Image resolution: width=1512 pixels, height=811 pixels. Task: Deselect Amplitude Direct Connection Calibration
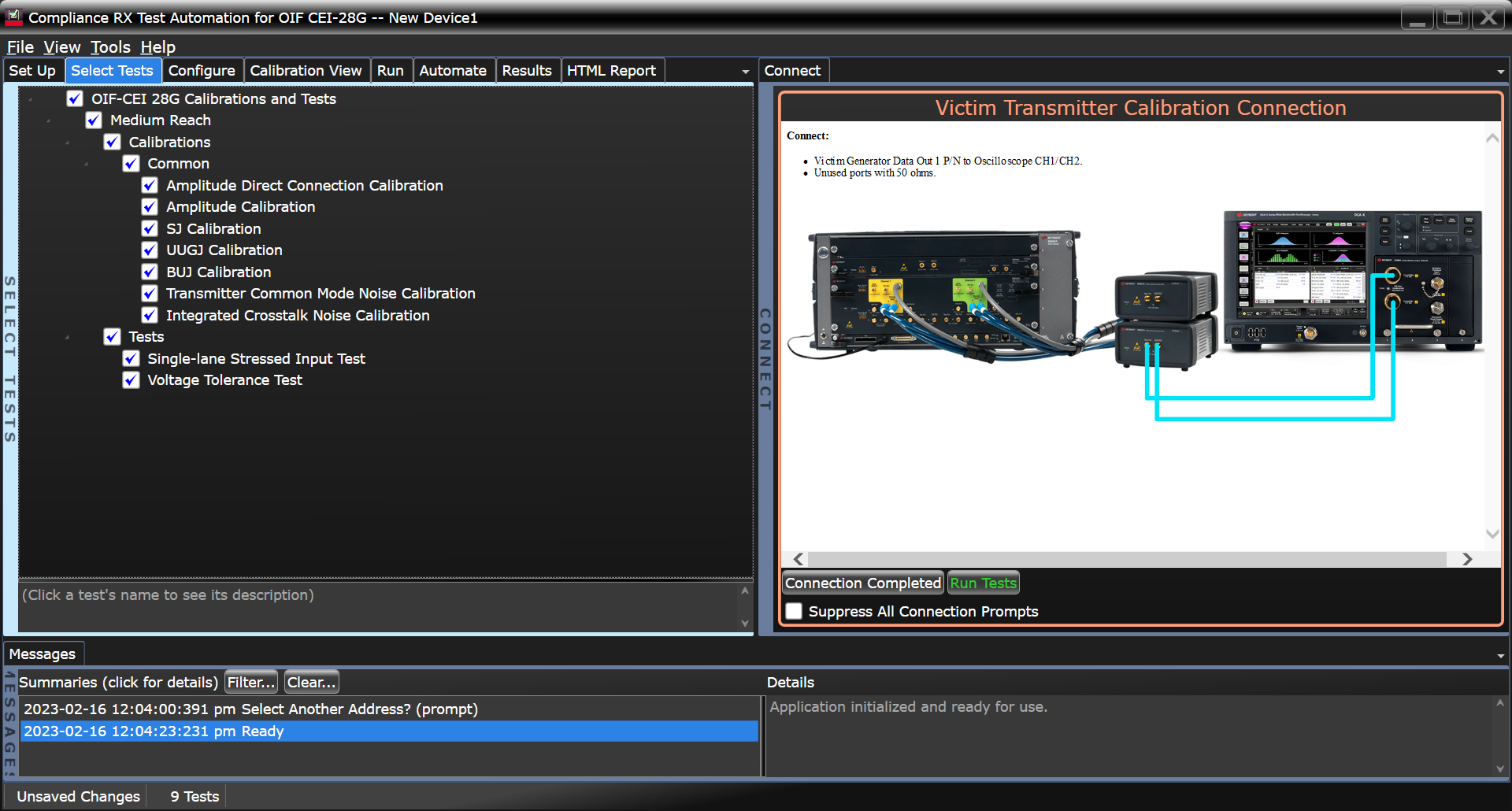[149, 185]
